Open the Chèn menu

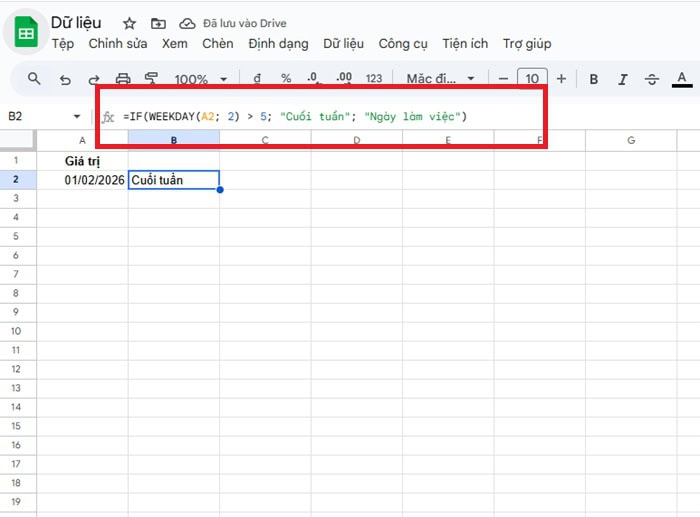pos(217,44)
